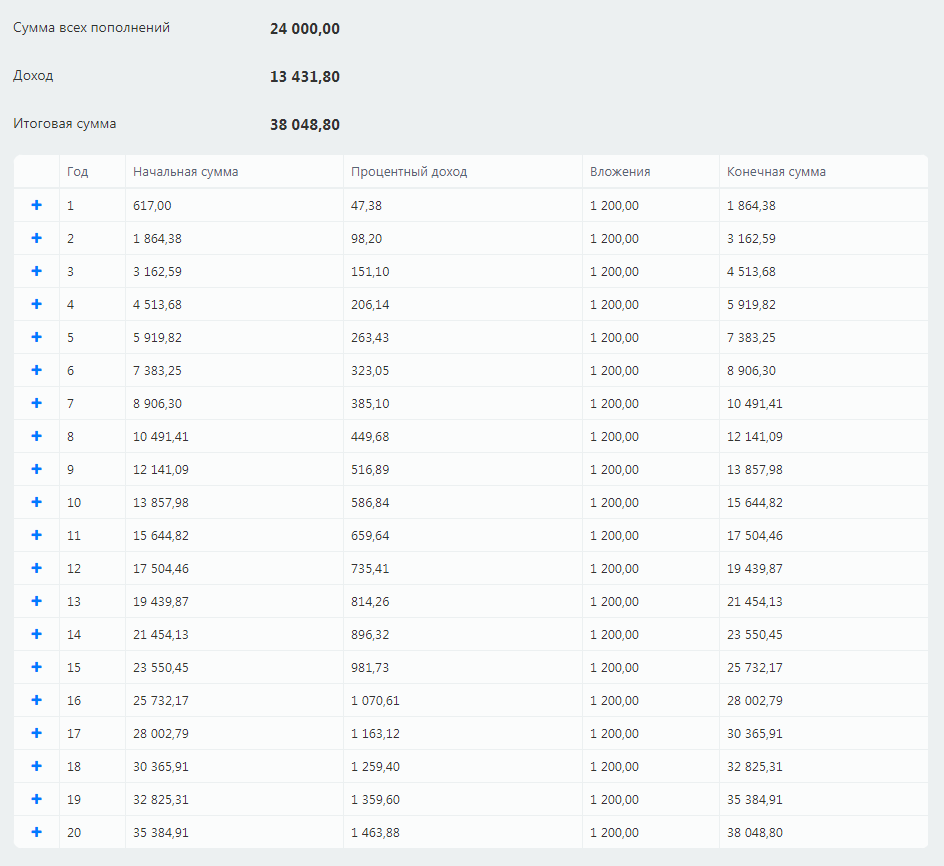Expand year 3 row with plus icon
This screenshot has width=944, height=866.
(x=37, y=271)
